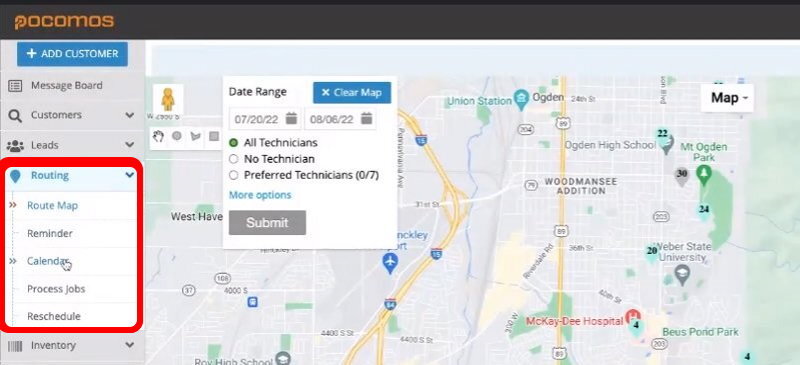This screenshot has width=800, height=365.
Task: Click the Mt Ogden Park marker
Action: pyautogui.click(x=704, y=175)
